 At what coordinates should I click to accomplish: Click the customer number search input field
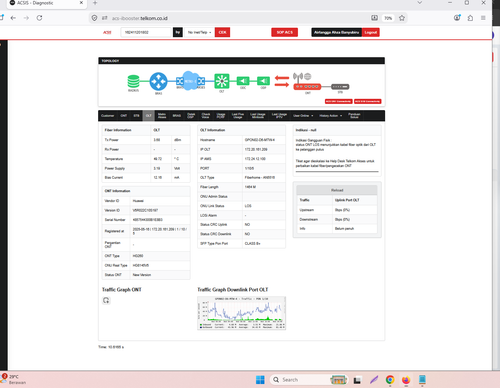coord(146,32)
